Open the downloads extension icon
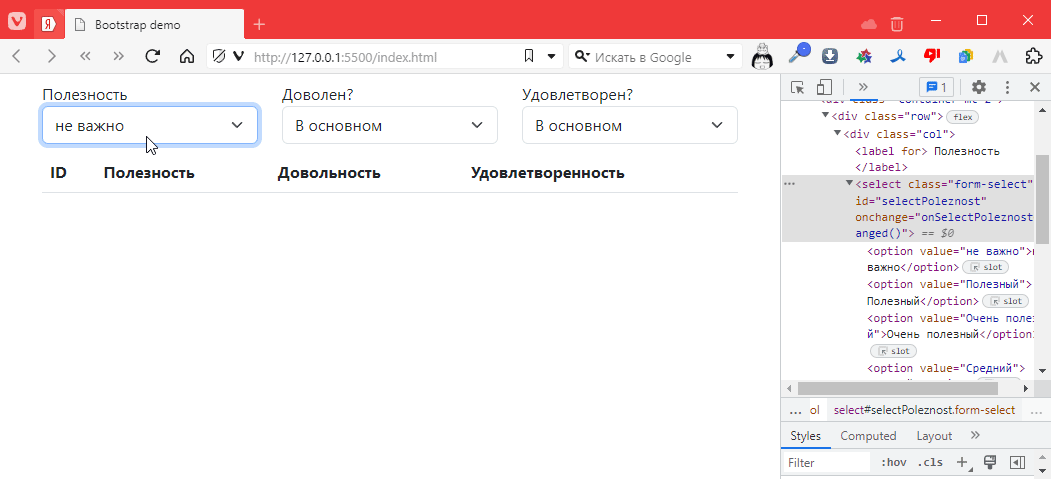Screen dimensions: 1051x479 [830, 57]
